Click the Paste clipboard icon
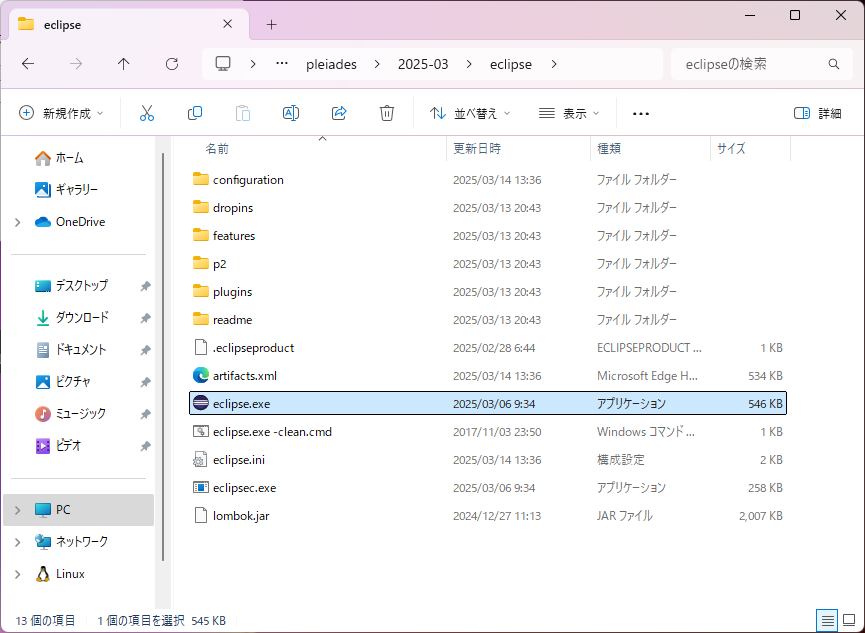Viewport: 865px width, 633px height. pos(243,113)
